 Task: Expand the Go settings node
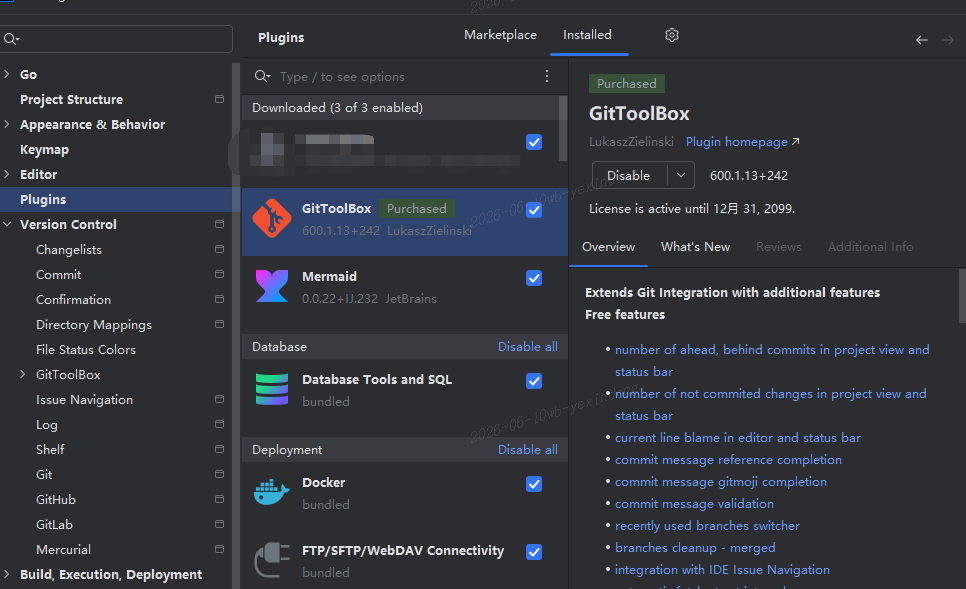coord(7,74)
